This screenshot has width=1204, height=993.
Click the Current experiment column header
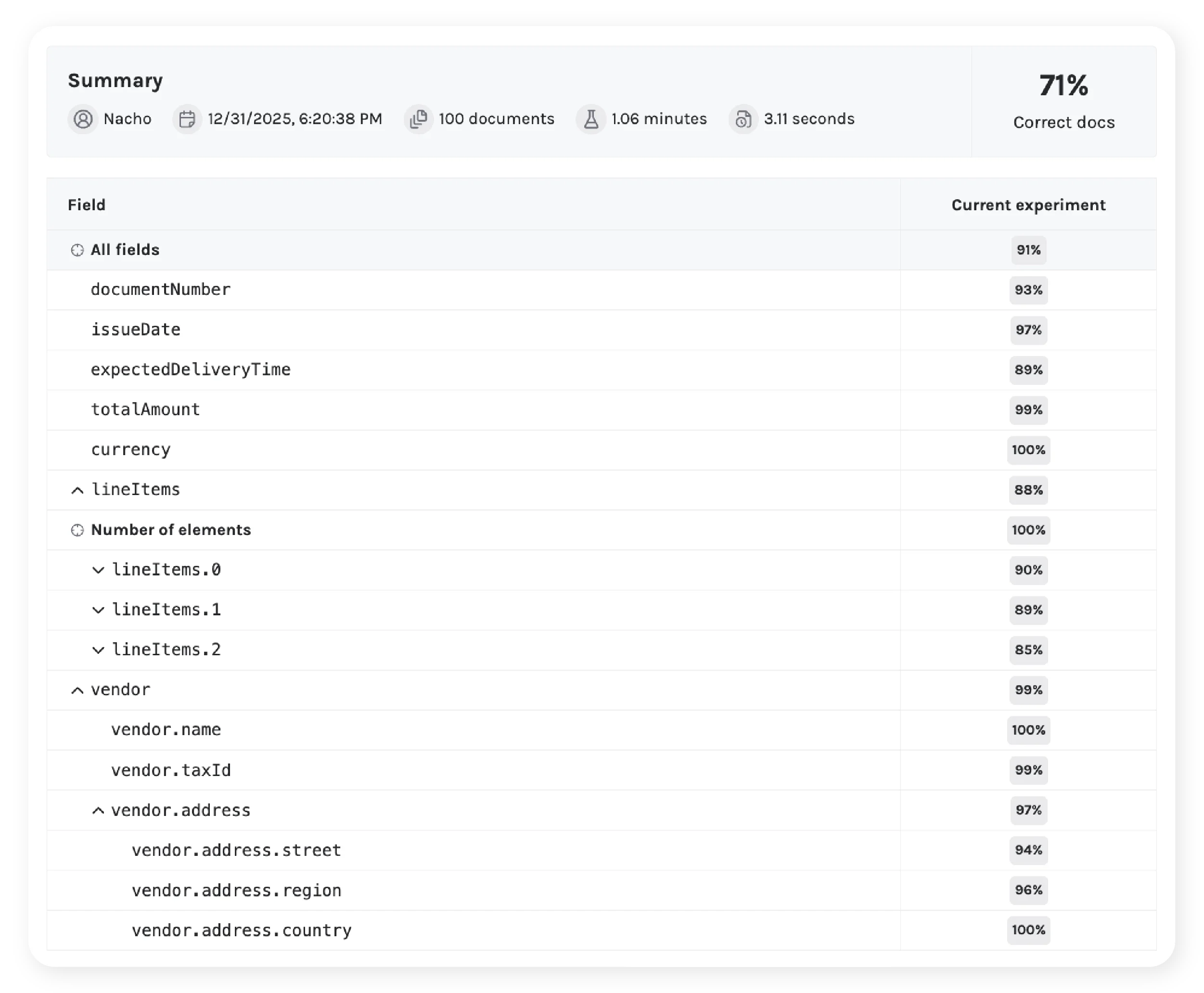coord(1028,205)
